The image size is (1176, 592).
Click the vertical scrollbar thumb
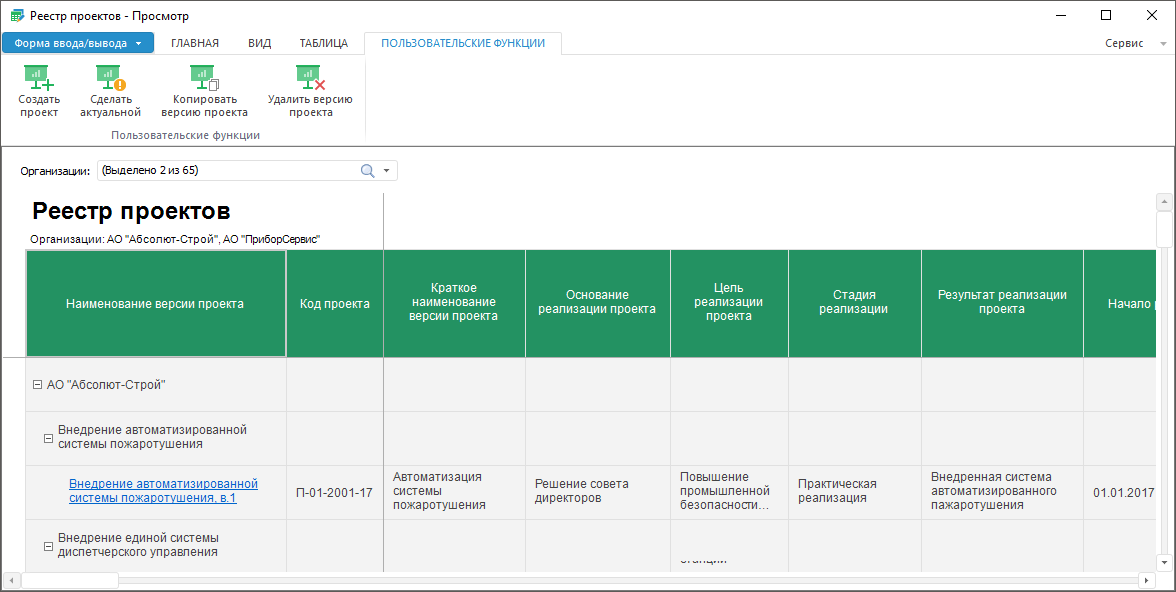click(1163, 229)
